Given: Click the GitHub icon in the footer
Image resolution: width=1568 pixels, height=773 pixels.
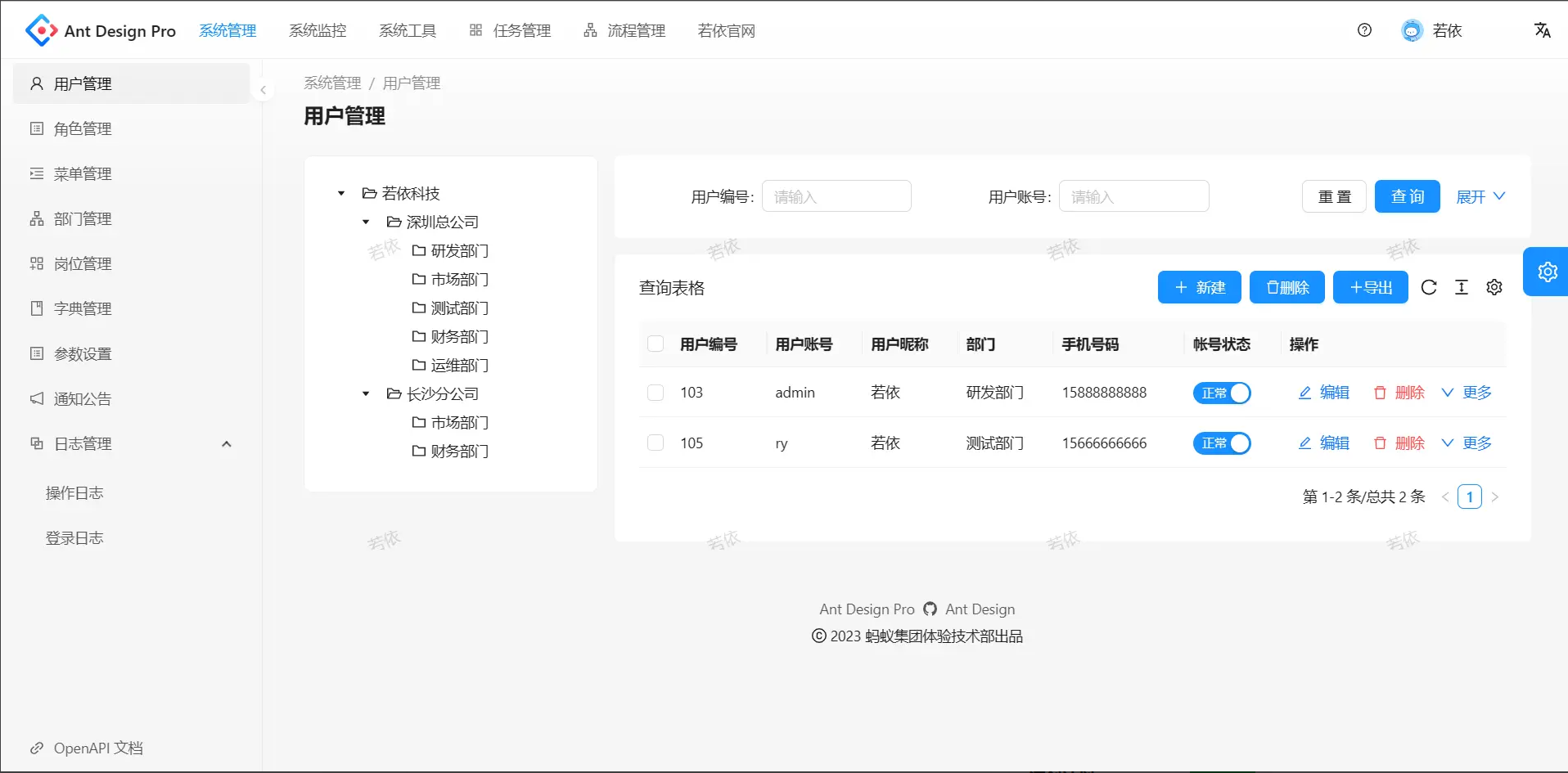Looking at the screenshot, I should (x=930, y=609).
